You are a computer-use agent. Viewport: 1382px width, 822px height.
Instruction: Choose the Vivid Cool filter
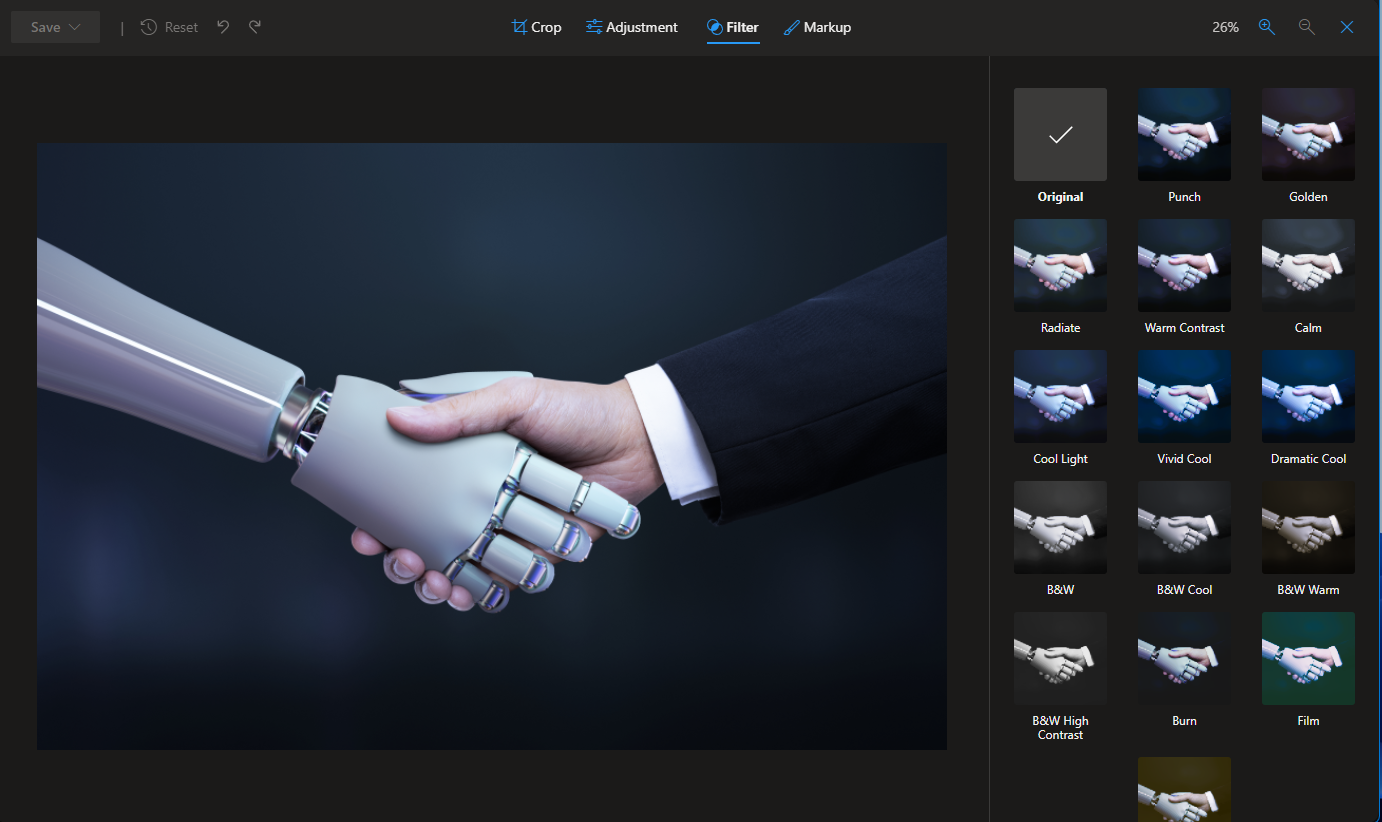pos(1184,396)
